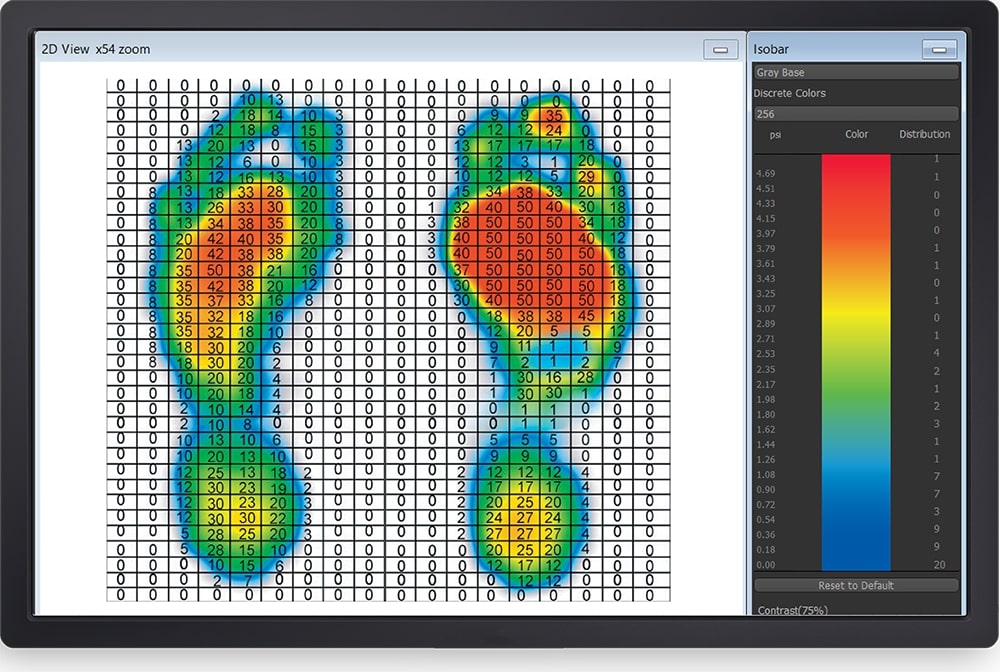
Task: Minimize the 2D View panel
Action: coord(720,48)
